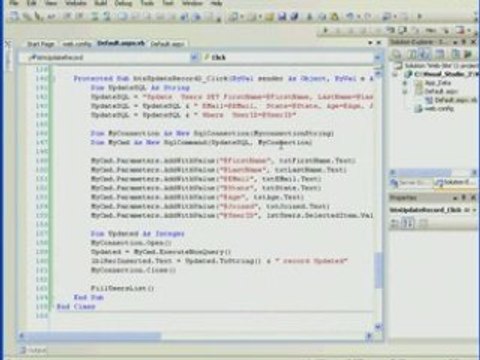Select the Default.aspx.vb tab
The image size is (480, 360).
coord(121,44)
